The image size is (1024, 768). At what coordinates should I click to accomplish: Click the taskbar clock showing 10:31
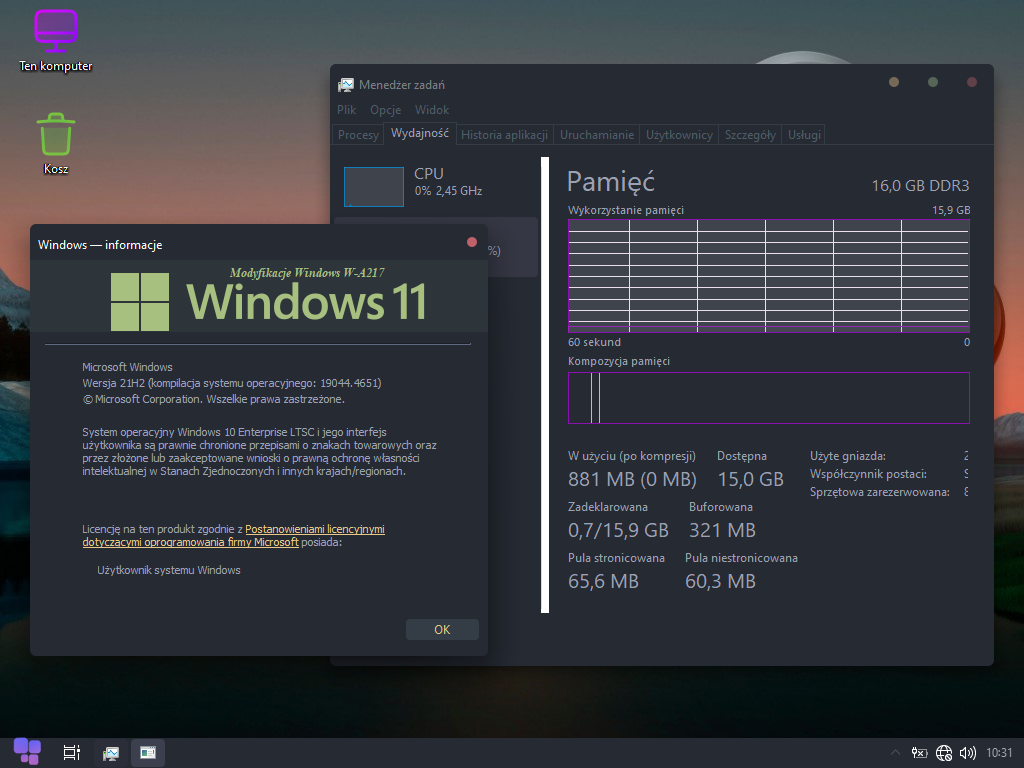(x=999, y=753)
